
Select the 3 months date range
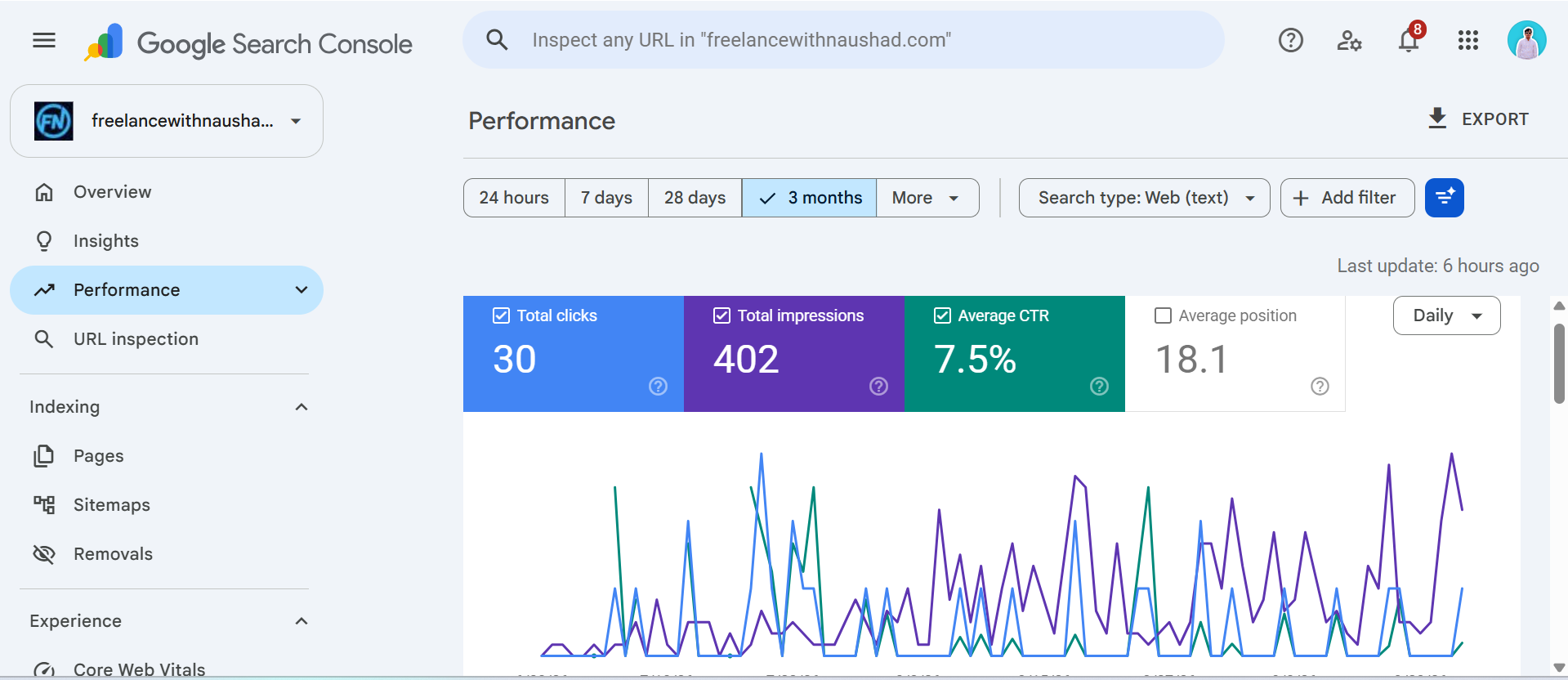click(x=809, y=198)
